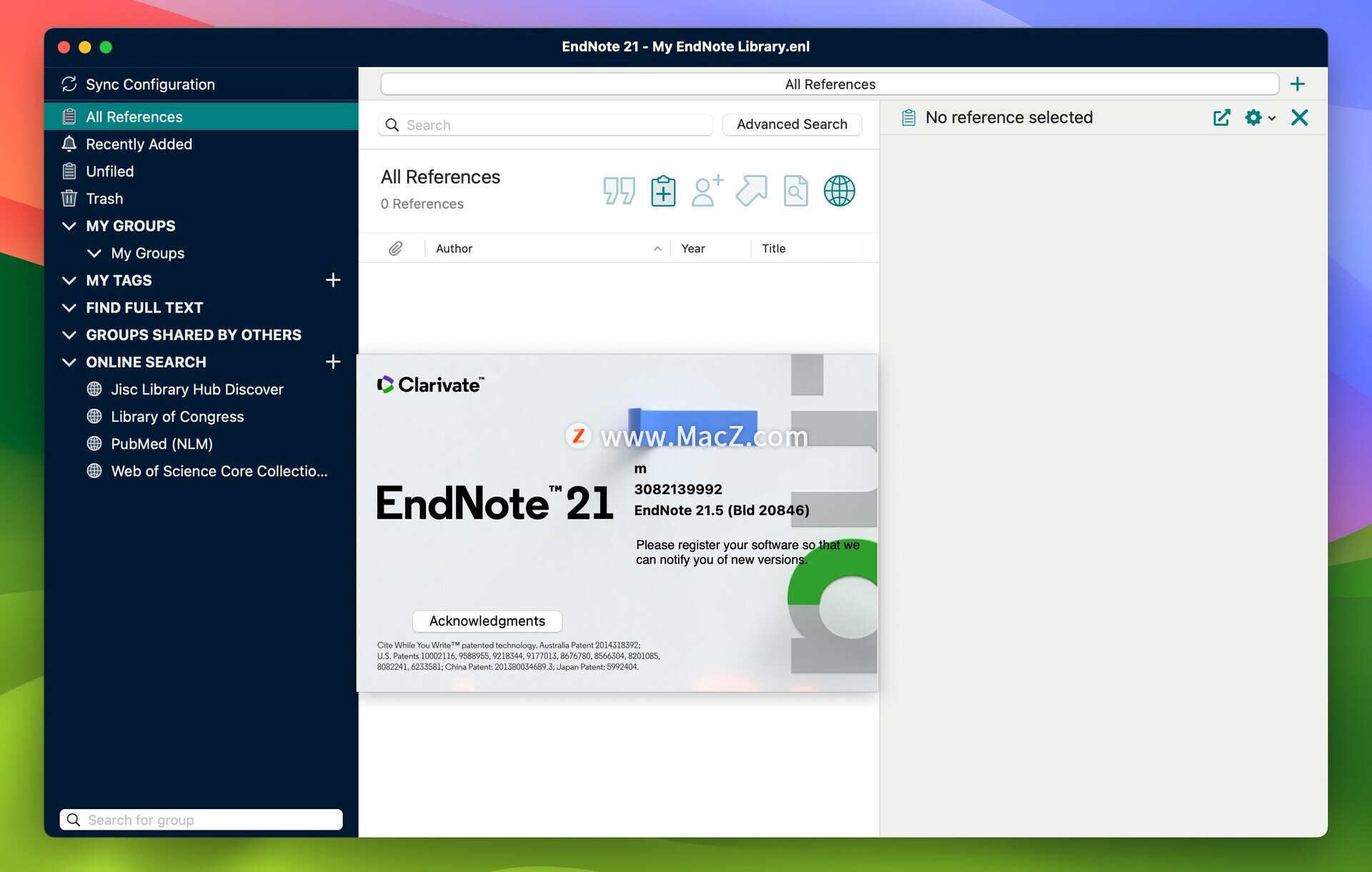Minimize the EndNote window with yellow button
1372x872 pixels.
[85, 47]
